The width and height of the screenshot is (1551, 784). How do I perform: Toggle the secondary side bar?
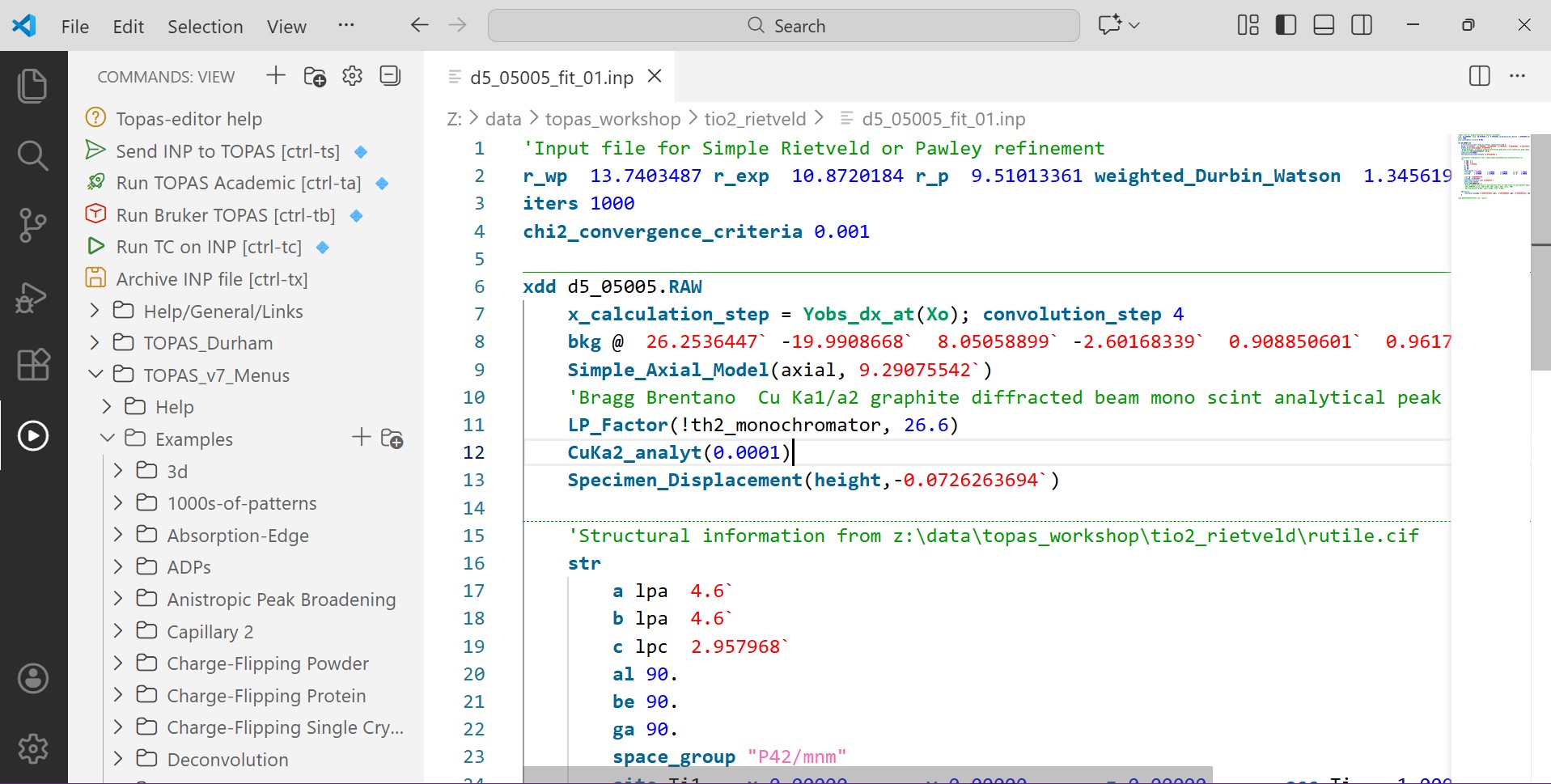(x=1362, y=25)
